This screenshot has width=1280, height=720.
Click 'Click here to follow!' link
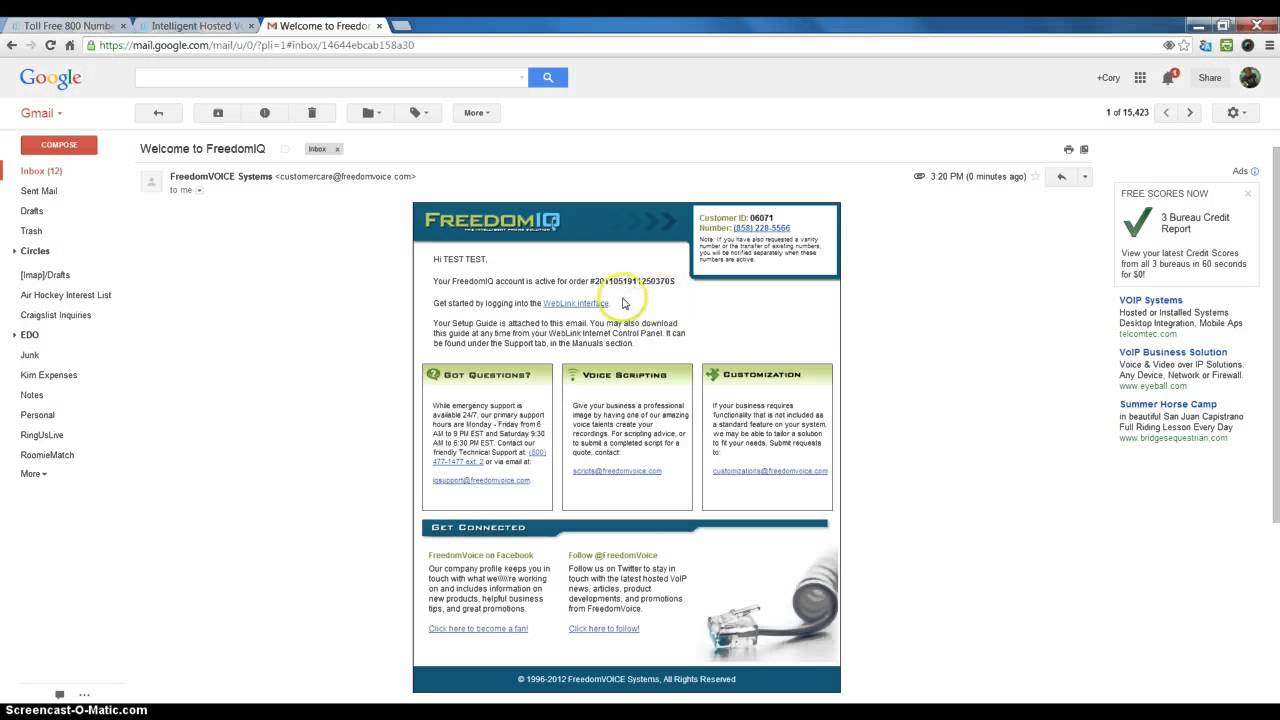(604, 629)
